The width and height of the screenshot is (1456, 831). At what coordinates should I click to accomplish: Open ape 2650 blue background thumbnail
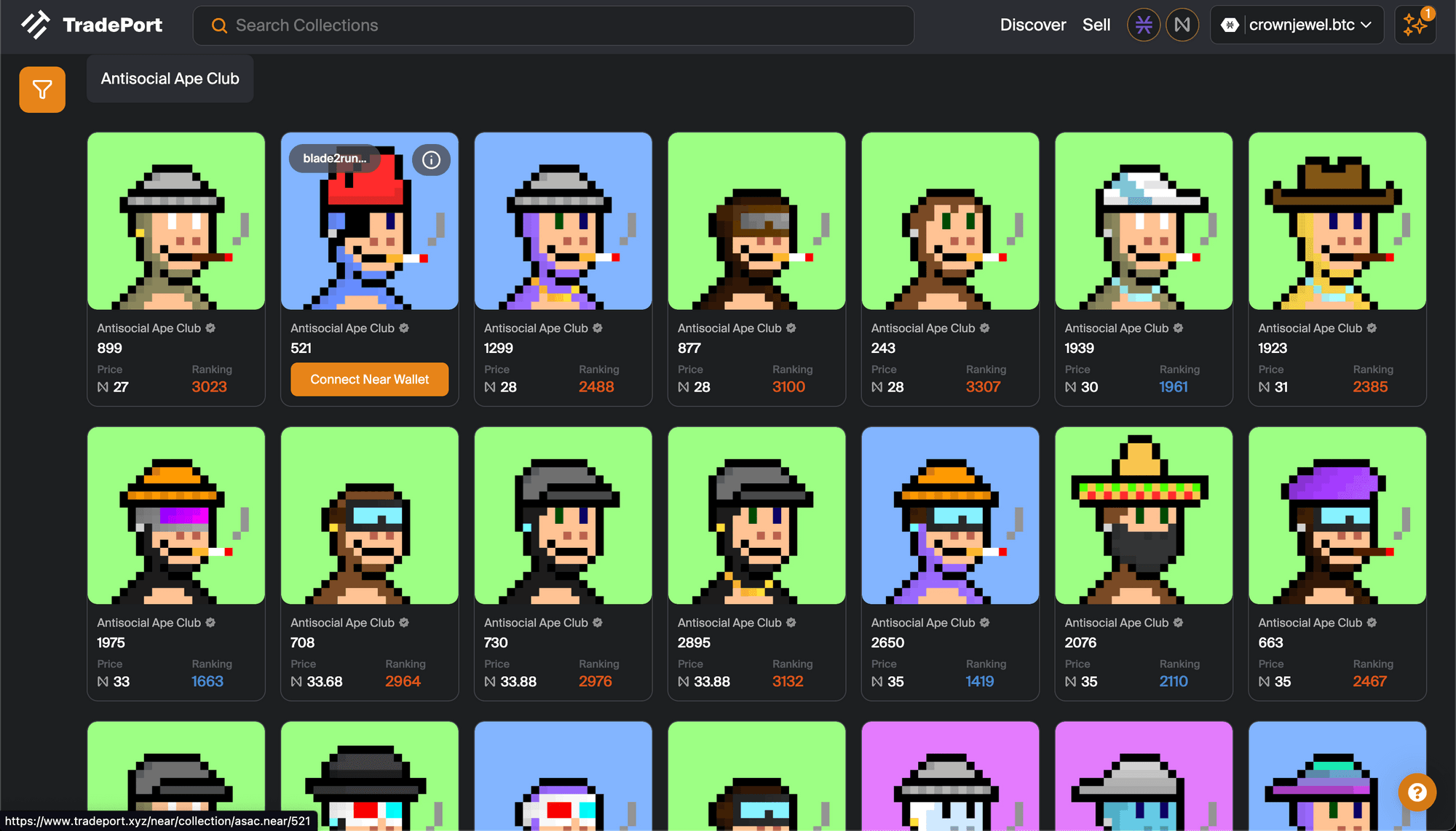click(x=949, y=516)
